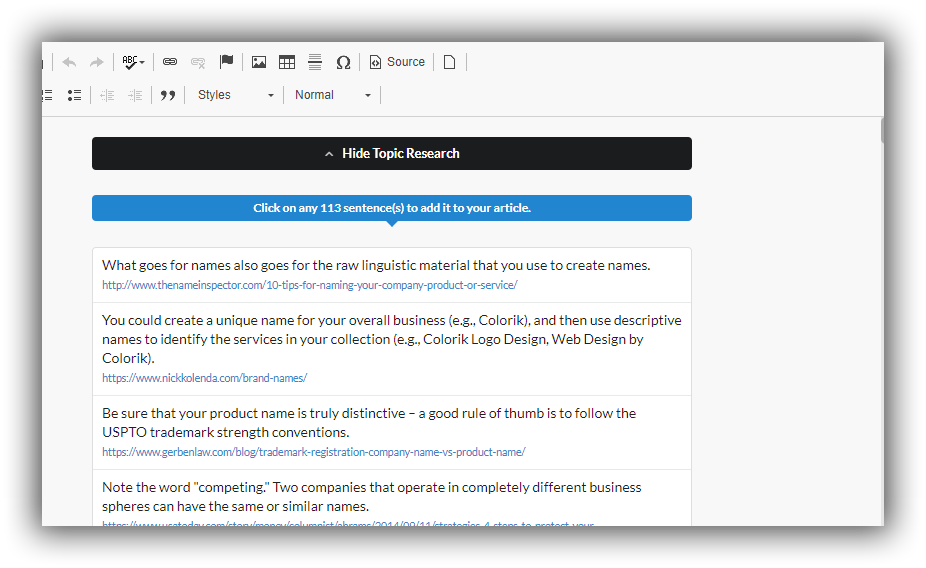This screenshot has height=568, width=926.
Task: Insert an image with the picture icon
Action: (259, 62)
